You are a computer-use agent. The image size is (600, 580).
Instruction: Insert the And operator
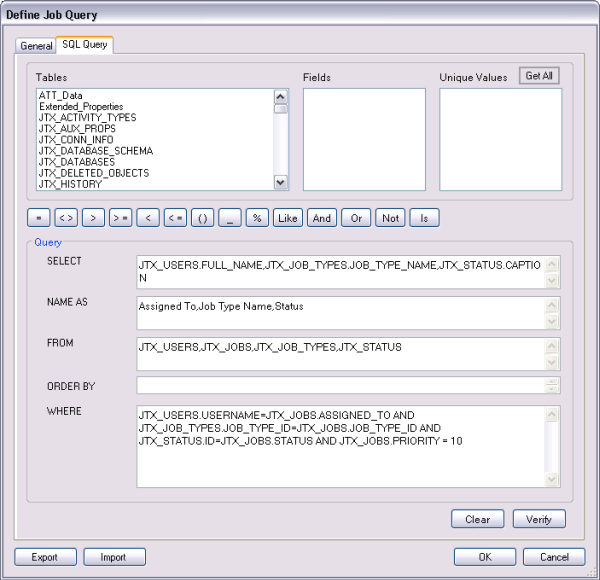pyautogui.click(x=322, y=218)
